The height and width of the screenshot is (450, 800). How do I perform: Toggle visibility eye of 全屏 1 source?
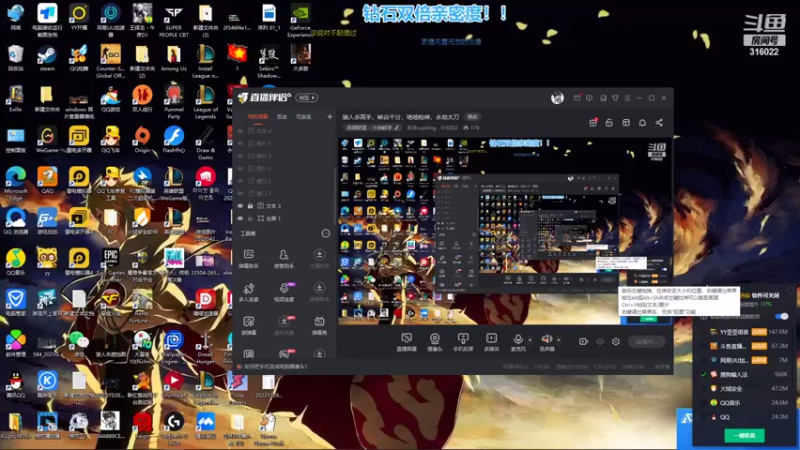240,218
